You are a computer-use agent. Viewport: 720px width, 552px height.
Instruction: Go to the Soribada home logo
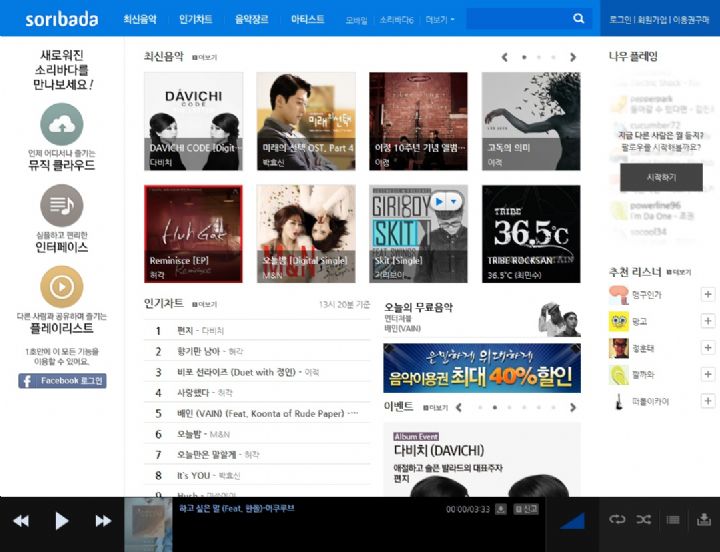tap(62, 19)
